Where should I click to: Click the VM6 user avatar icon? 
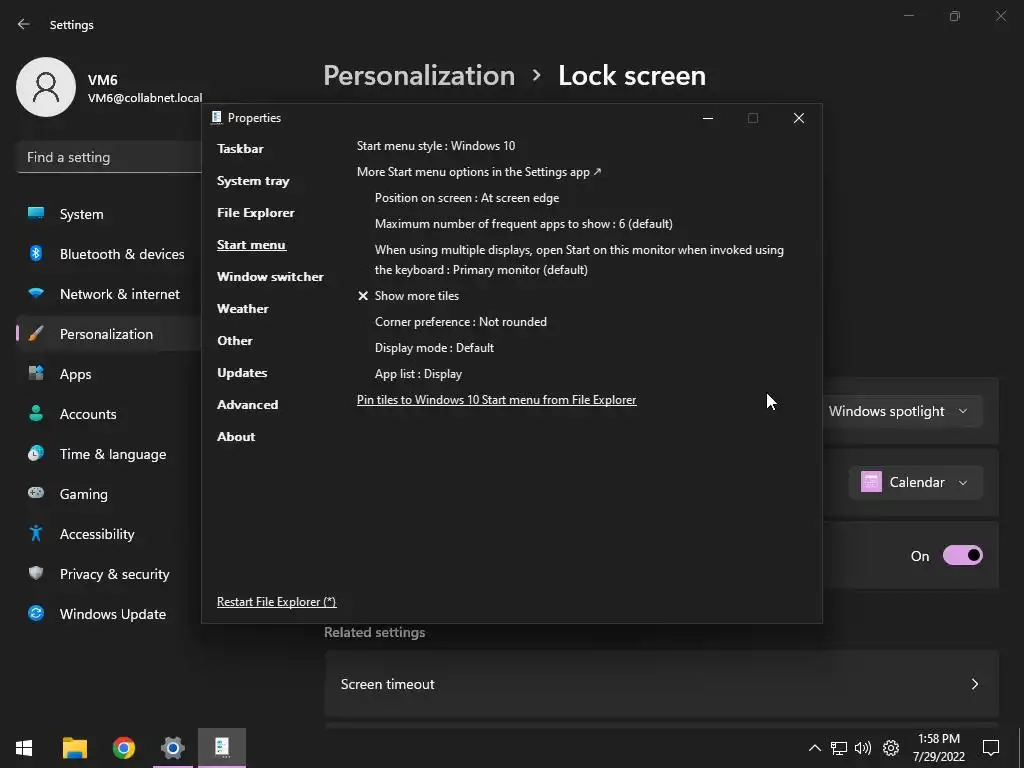tap(46, 87)
